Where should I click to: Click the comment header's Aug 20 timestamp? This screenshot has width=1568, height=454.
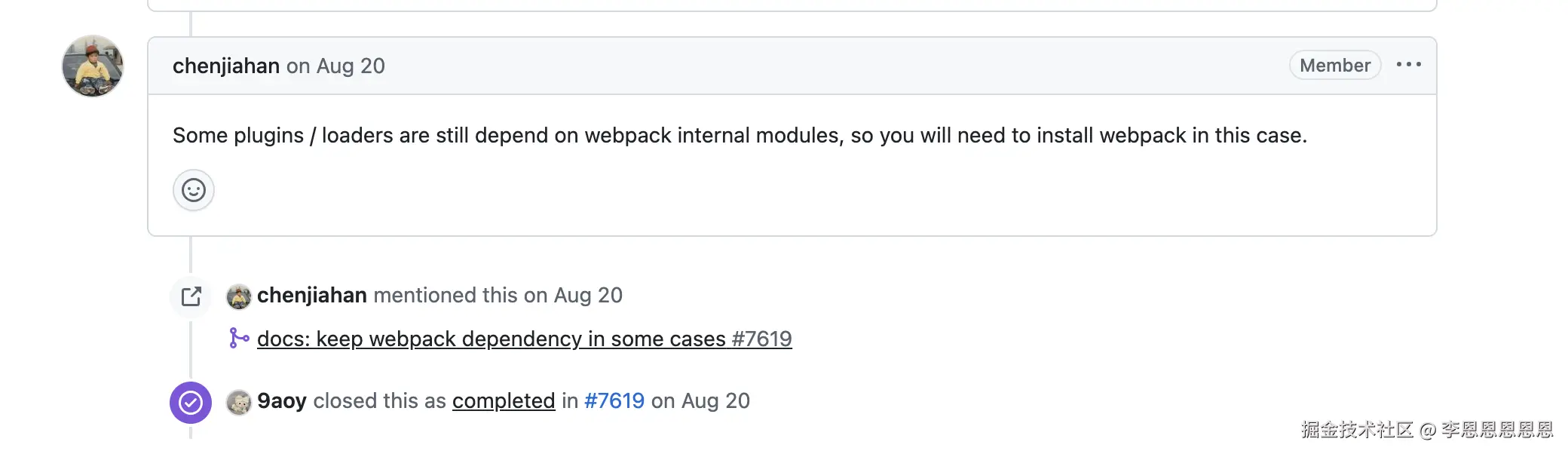coord(351,66)
